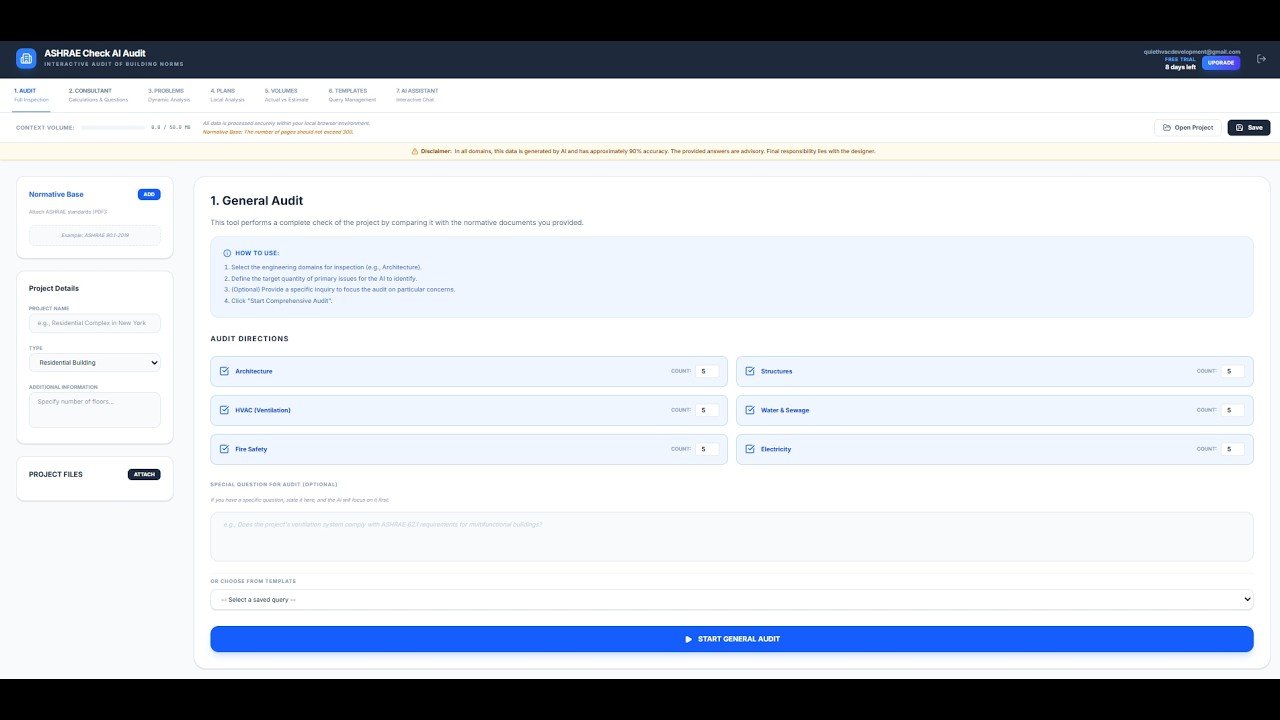Open the 7. AI Assistant tab
1280x720 pixels.
coord(417,95)
